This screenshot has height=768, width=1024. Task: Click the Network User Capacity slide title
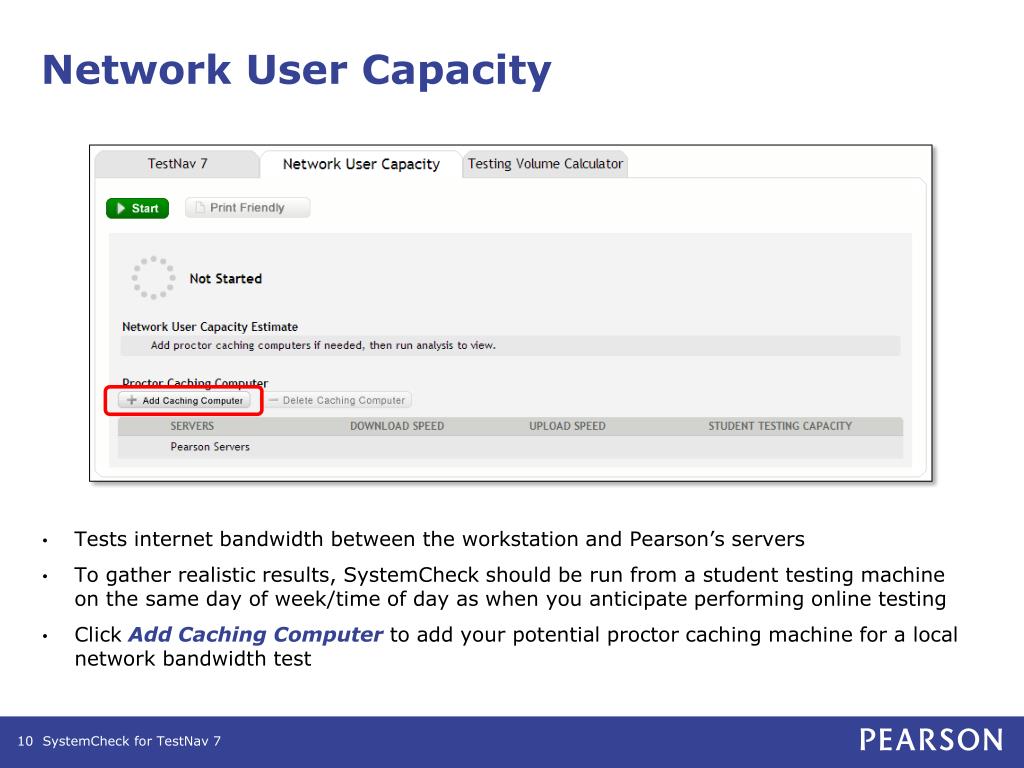[x=297, y=71]
